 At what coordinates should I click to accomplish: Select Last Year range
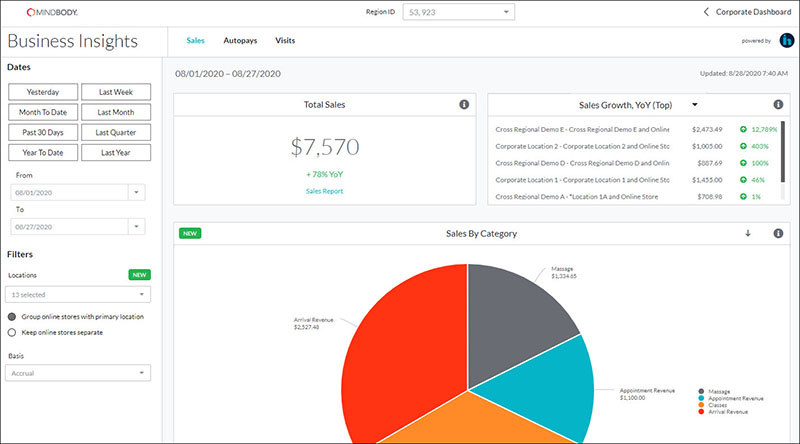click(x=116, y=153)
